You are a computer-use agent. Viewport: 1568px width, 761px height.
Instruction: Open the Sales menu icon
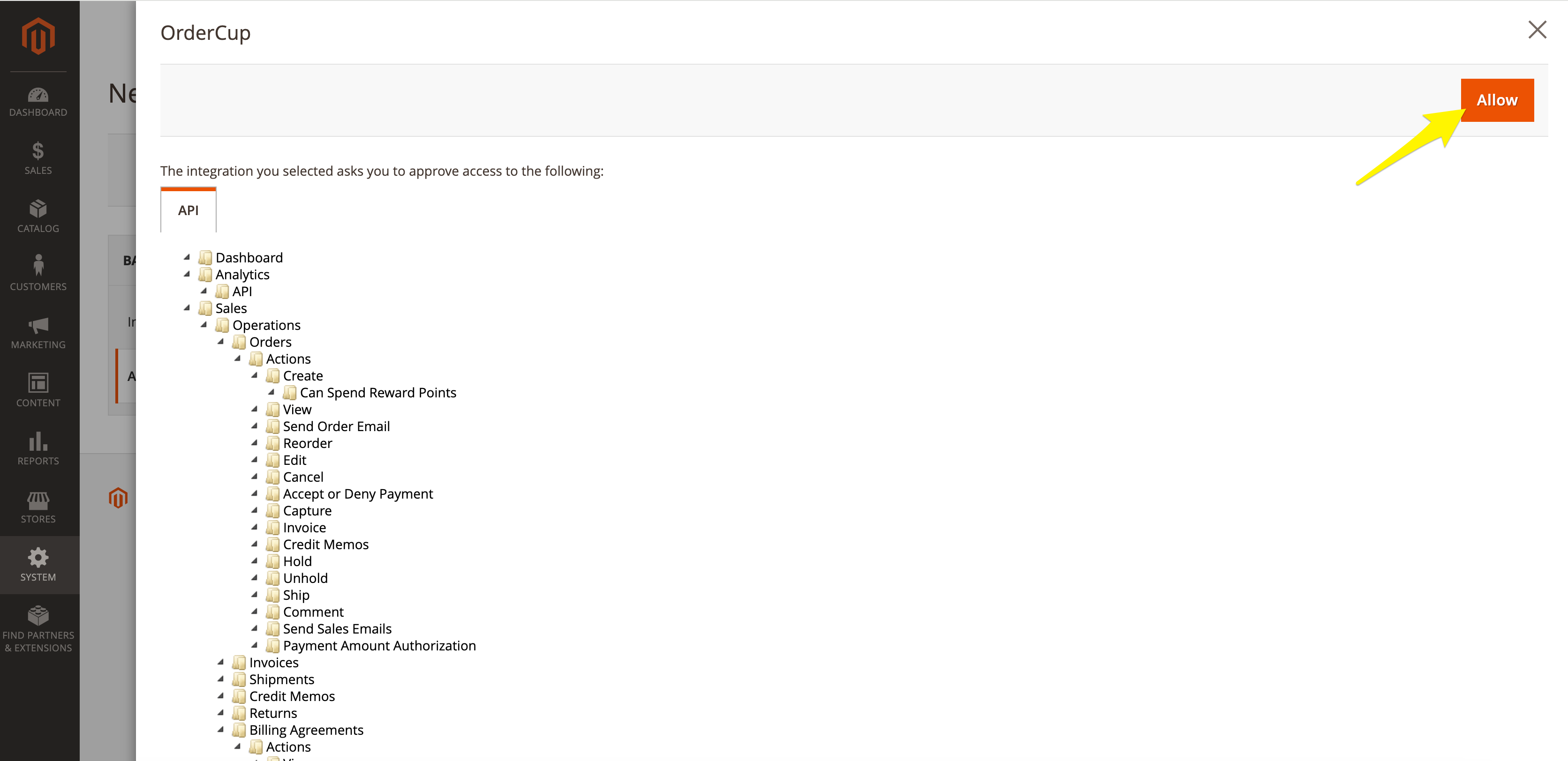tap(38, 151)
